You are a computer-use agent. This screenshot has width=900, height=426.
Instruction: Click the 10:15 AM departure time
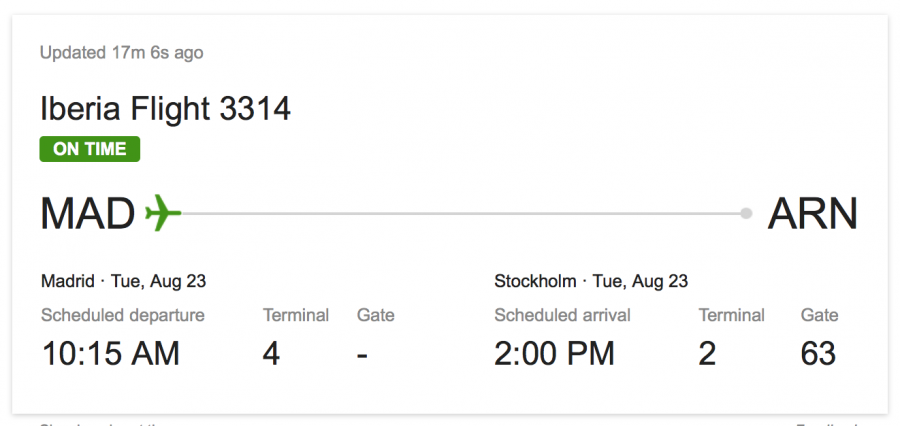tap(110, 353)
